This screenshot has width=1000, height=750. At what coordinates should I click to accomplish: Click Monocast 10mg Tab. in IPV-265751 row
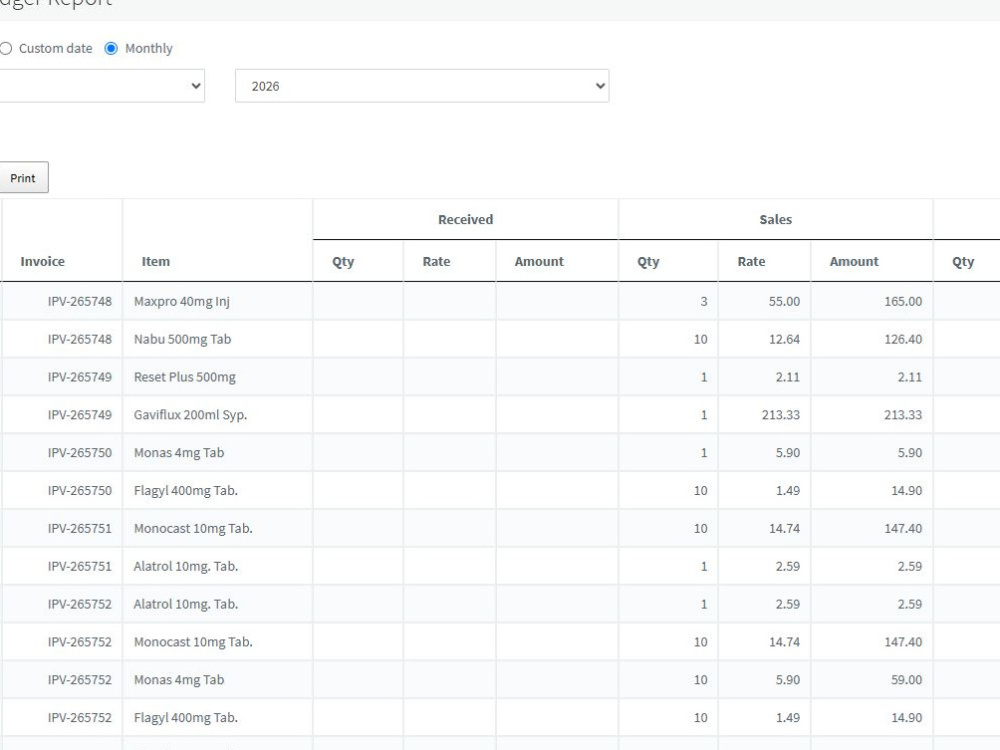[193, 528]
